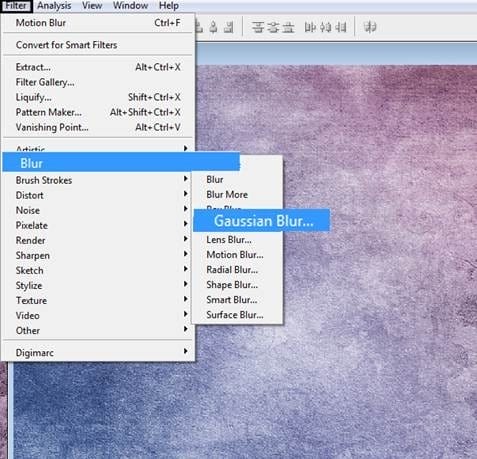Screen dimensions: 477x459
Task: Click the distribute left edges icon
Action: tap(310, 27)
